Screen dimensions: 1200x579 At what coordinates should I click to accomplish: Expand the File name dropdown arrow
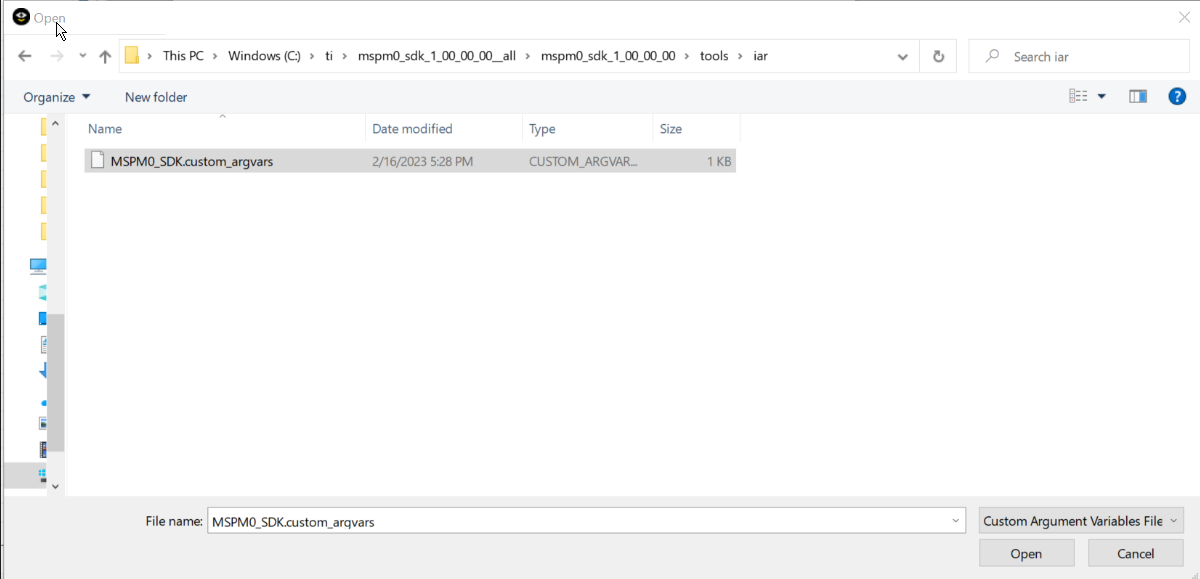(956, 521)
